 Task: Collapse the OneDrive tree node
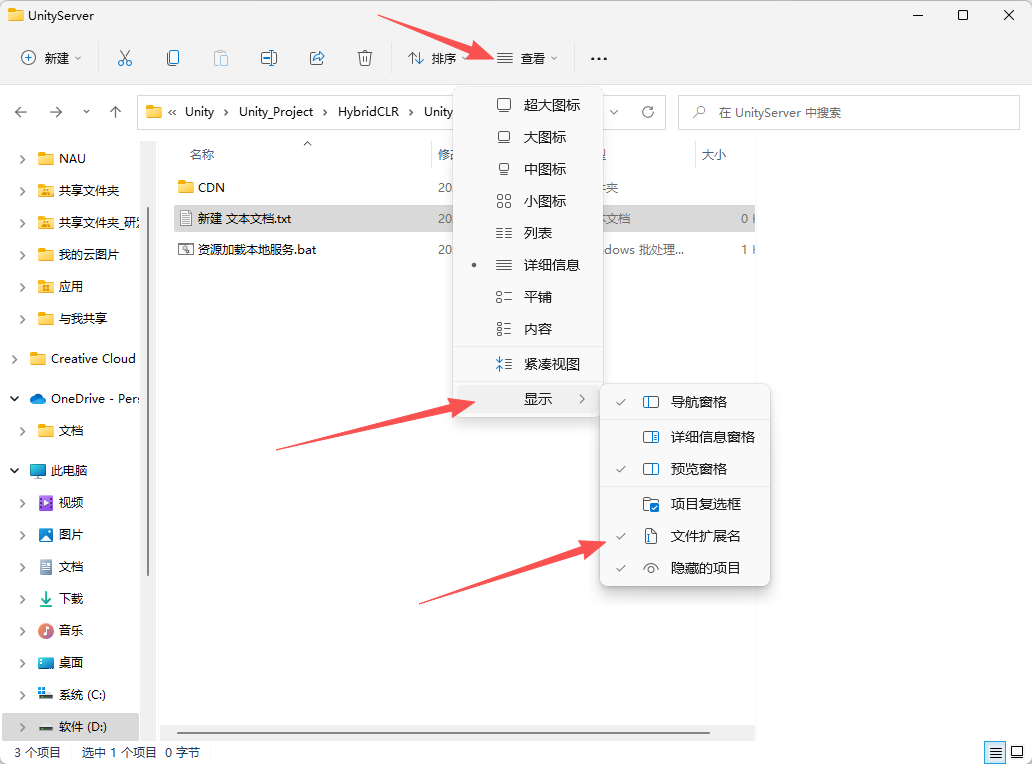14,399
